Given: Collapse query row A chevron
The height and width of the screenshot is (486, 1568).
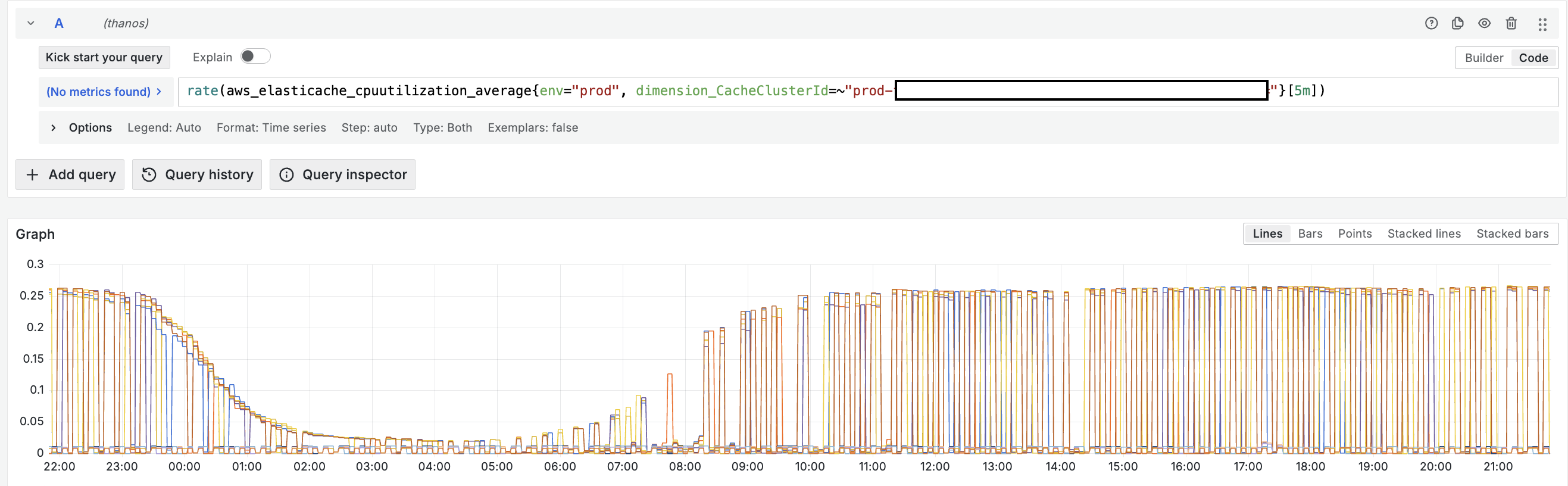Looking at the screenshot, I should (x=30, y=23).
